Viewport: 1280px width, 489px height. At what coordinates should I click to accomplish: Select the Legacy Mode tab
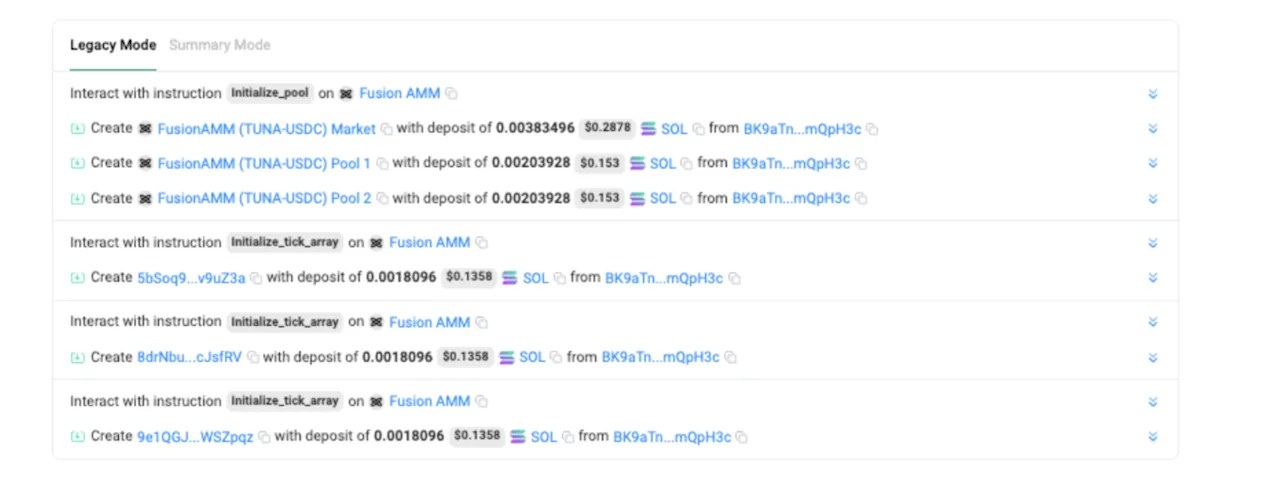(x=113, y=45)
